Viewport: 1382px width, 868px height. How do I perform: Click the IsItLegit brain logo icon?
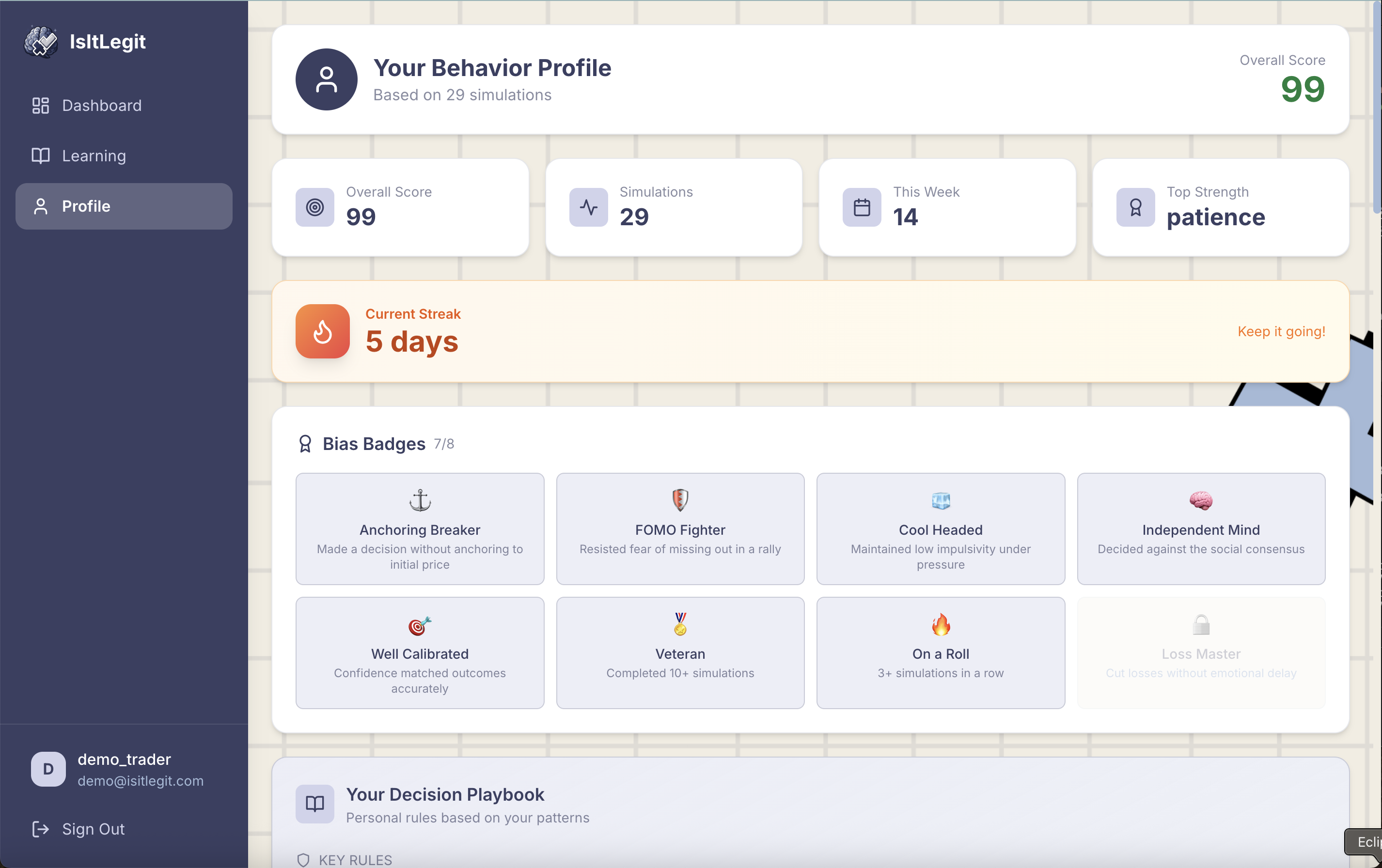41,41
